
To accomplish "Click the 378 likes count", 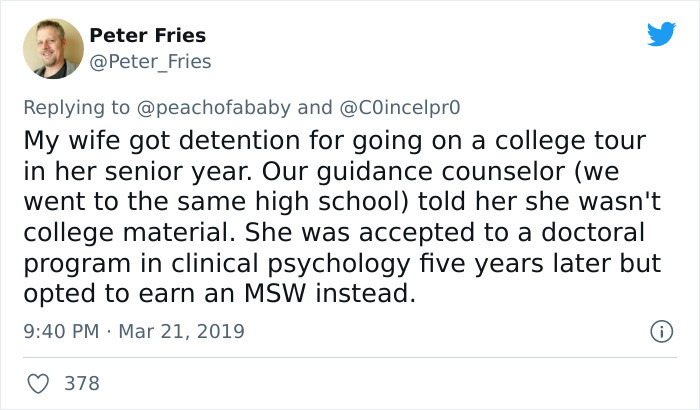I will [x=81, y=382].
